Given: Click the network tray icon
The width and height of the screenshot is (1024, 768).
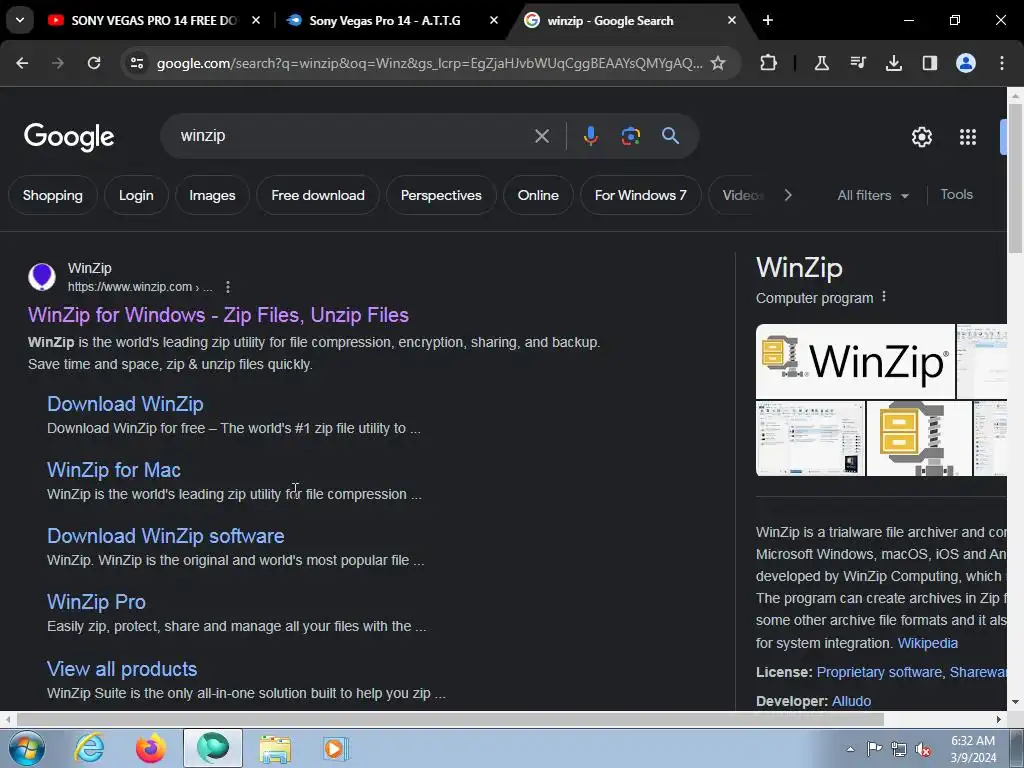Looking at the screenshot, I should tap(899, 749).
